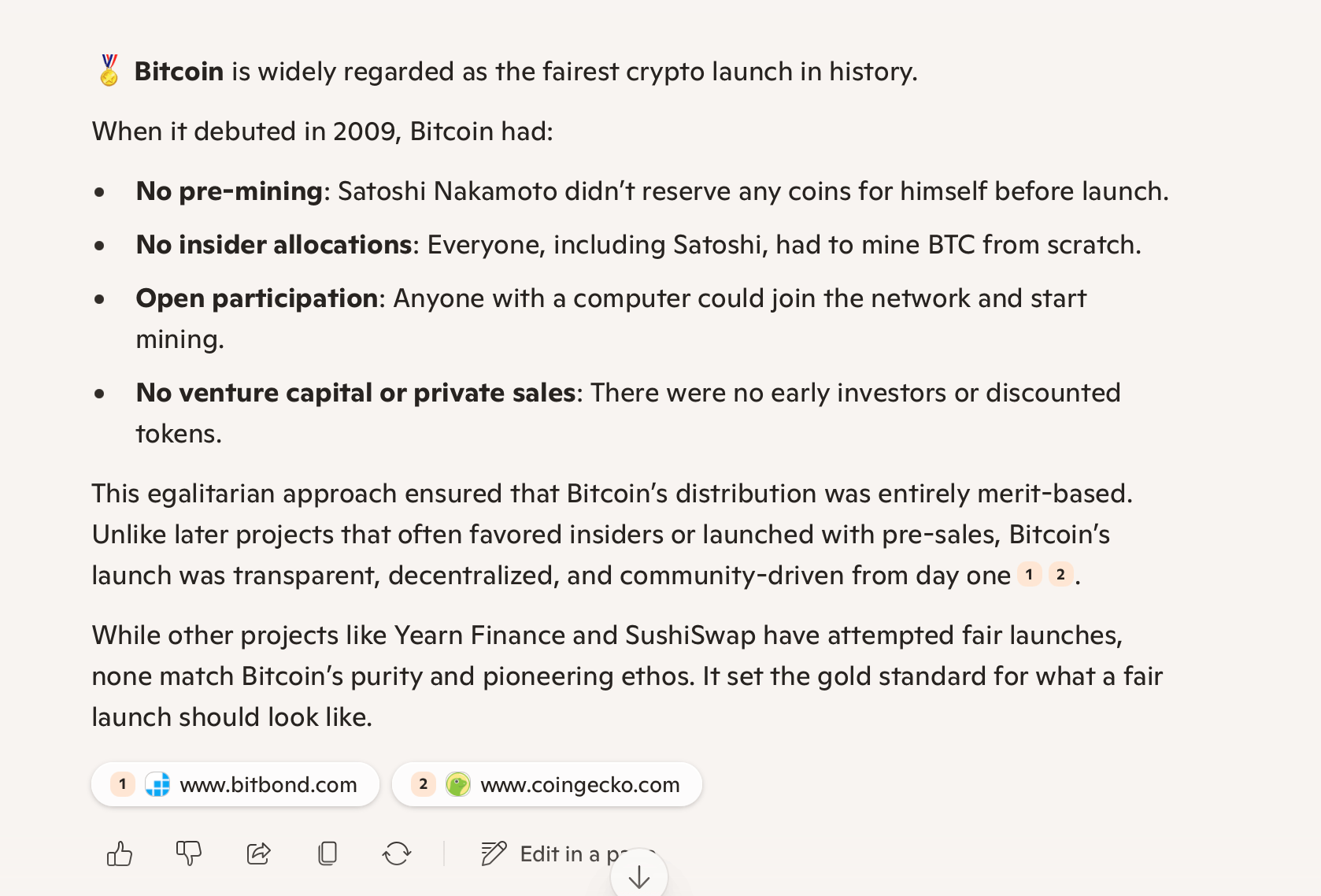The width and height of the screenshot is (1321, 896).
Task: Click the gold medal emoji before 'Bitcoin'
Action: (x=108, y=71)
